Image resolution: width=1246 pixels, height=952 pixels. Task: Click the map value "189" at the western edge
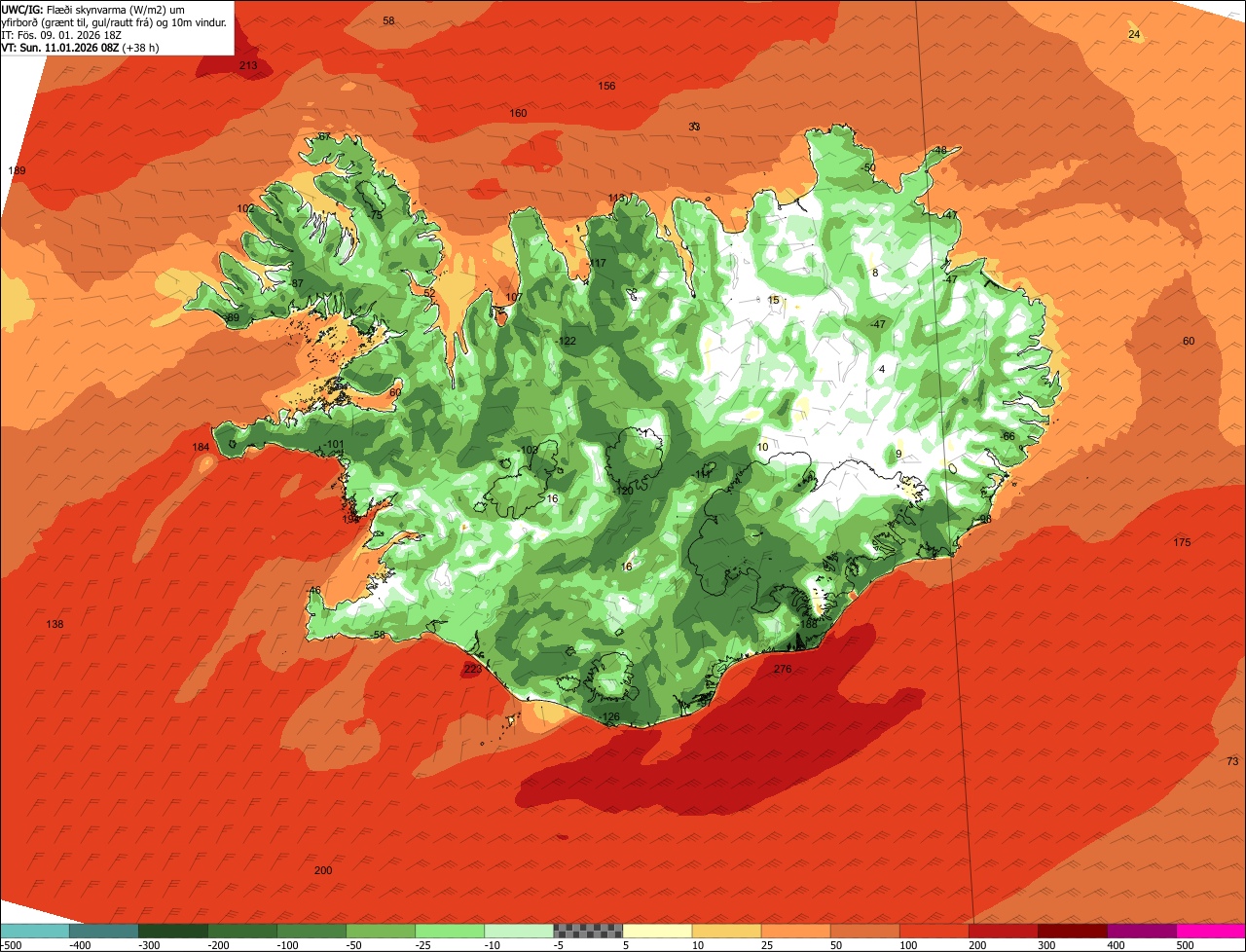(17, 170)
